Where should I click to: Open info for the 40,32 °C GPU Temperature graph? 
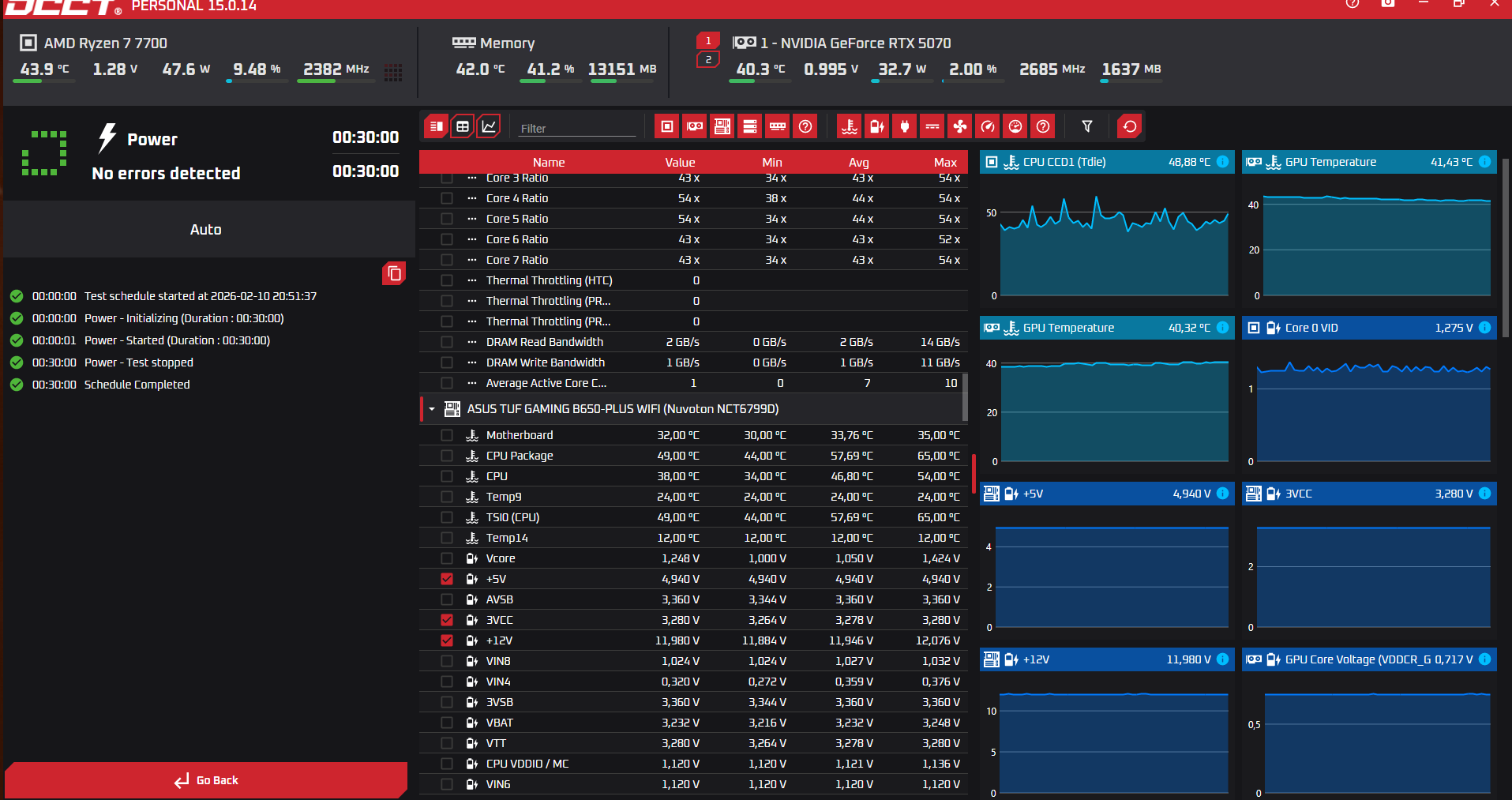[x=1222, y=328]
